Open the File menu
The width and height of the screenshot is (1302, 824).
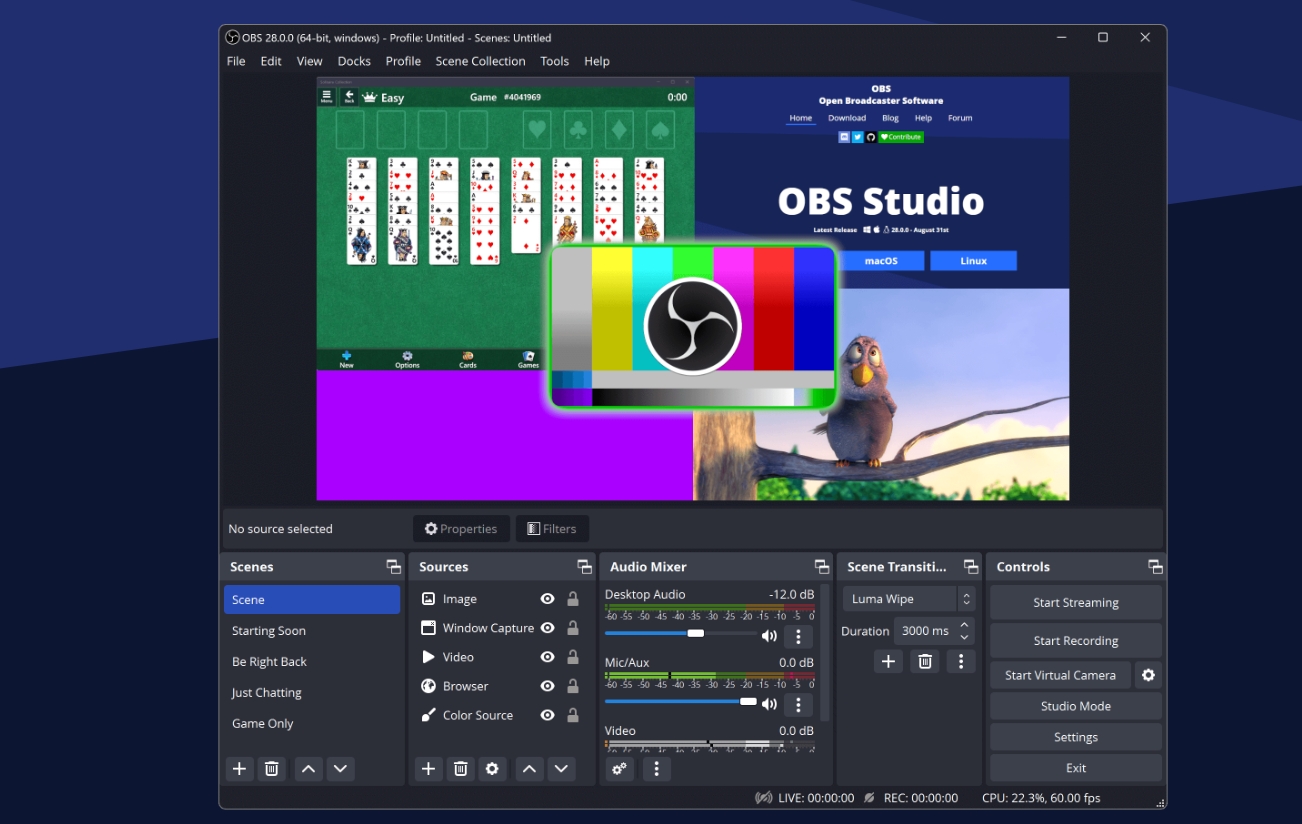[236, 61]
